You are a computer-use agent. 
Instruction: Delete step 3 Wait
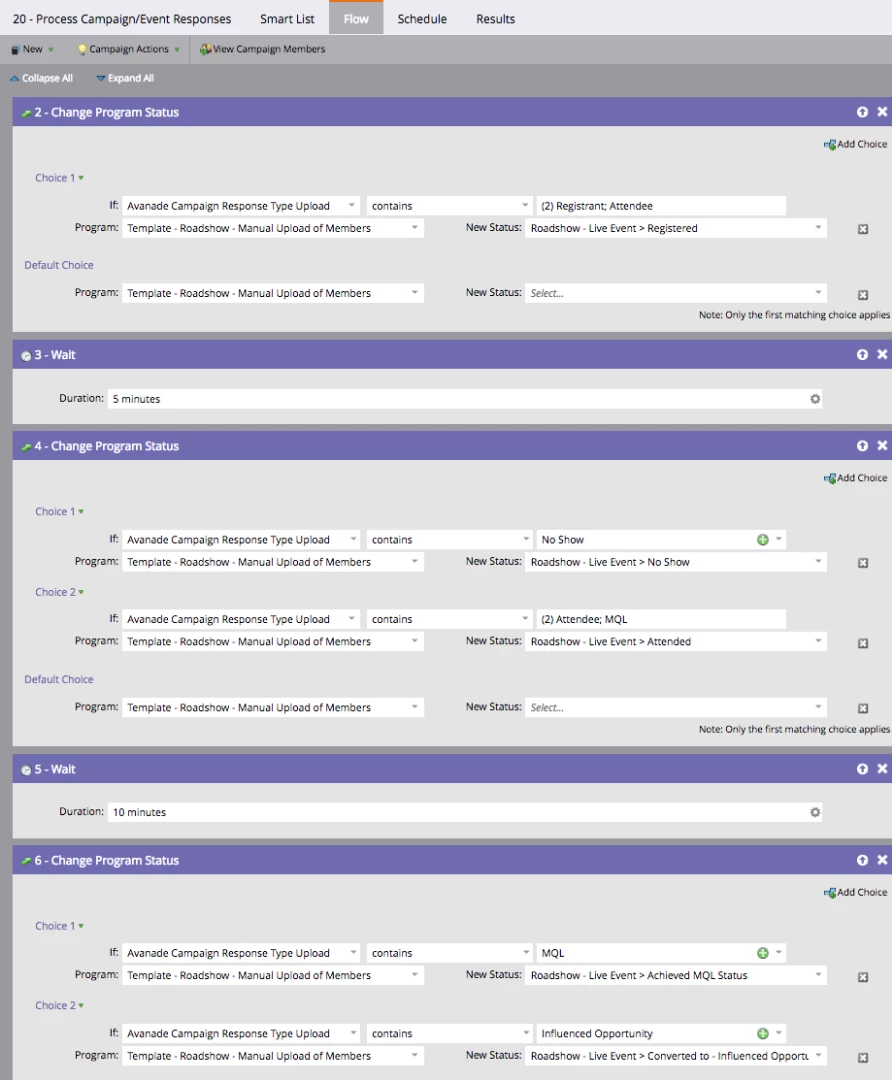pos(882,354)
